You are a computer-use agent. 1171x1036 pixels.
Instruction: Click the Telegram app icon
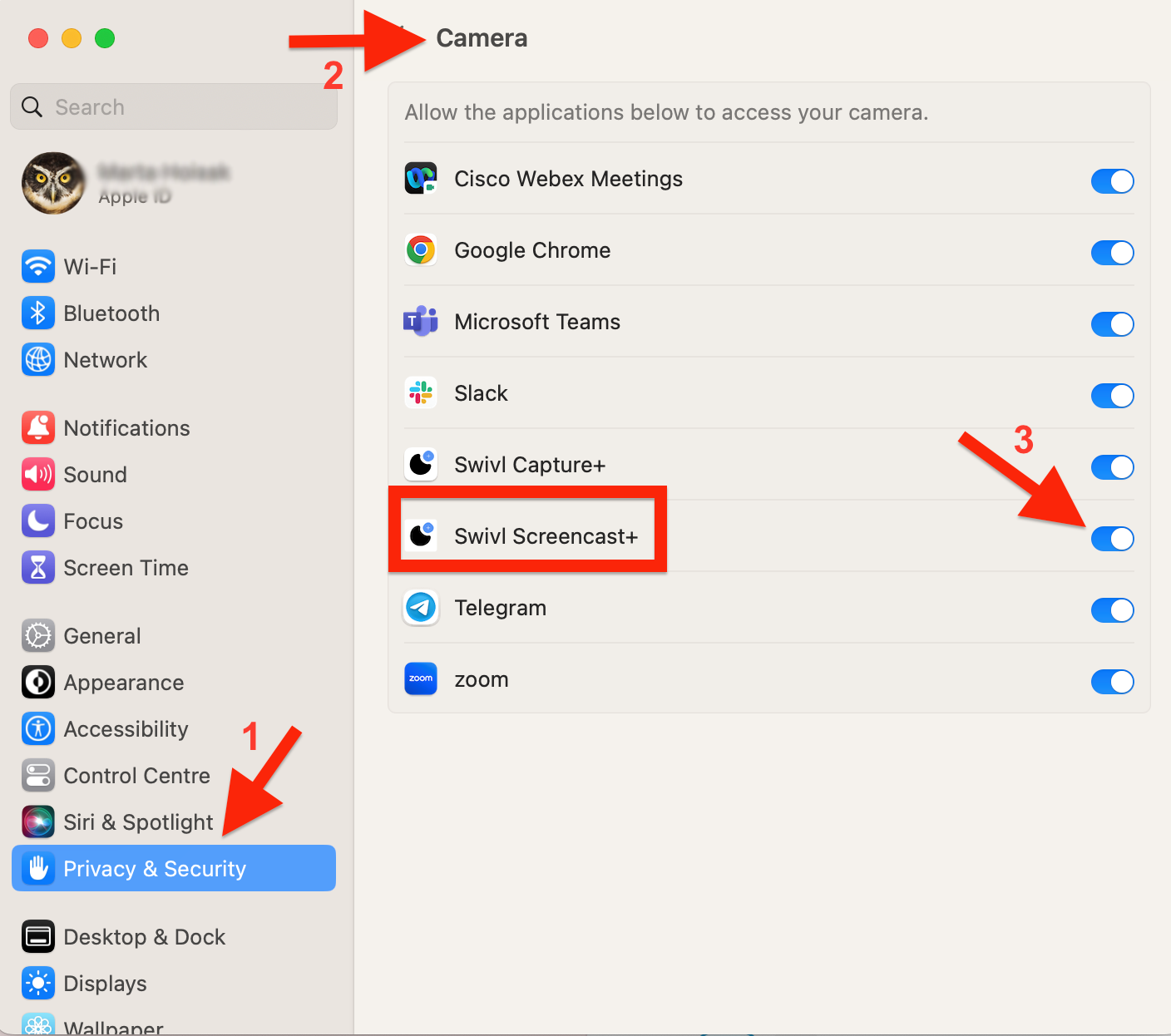[421, 608]
